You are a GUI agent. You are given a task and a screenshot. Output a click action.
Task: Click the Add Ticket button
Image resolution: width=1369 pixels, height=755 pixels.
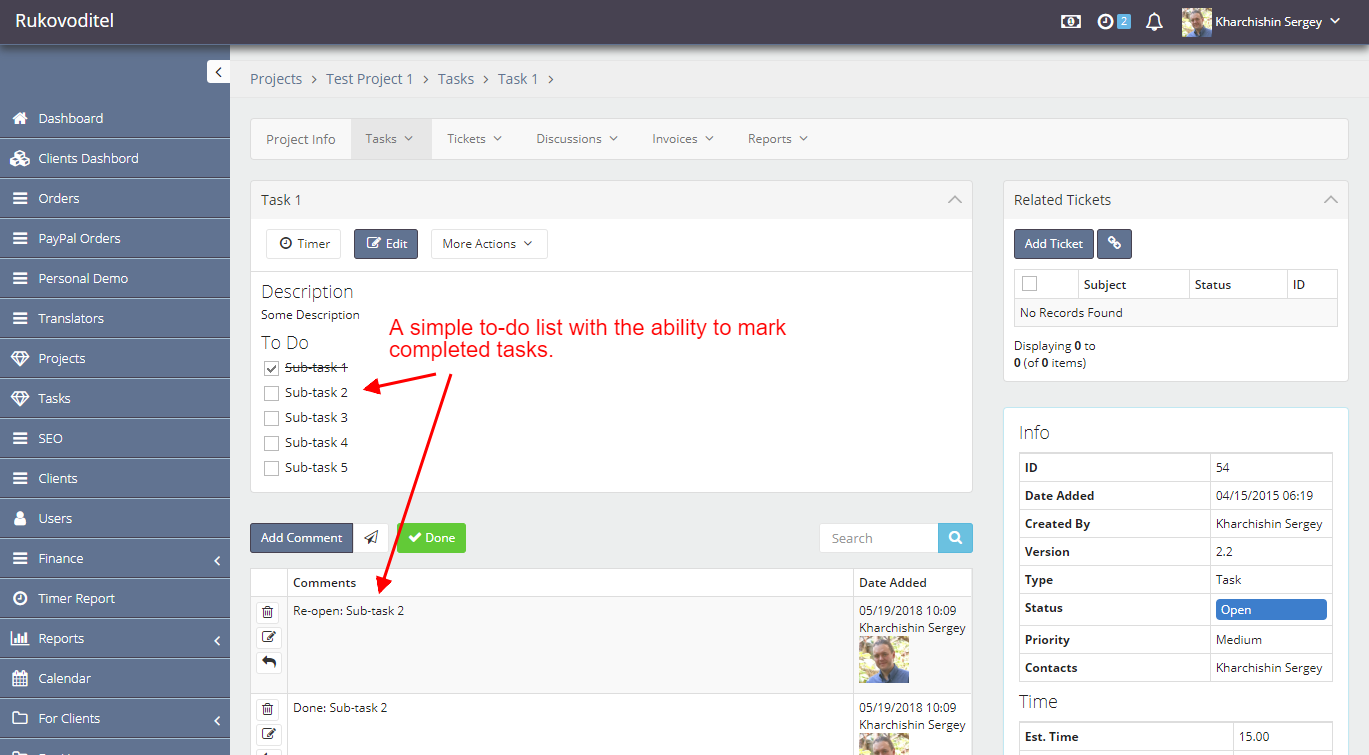(1054, 244)
